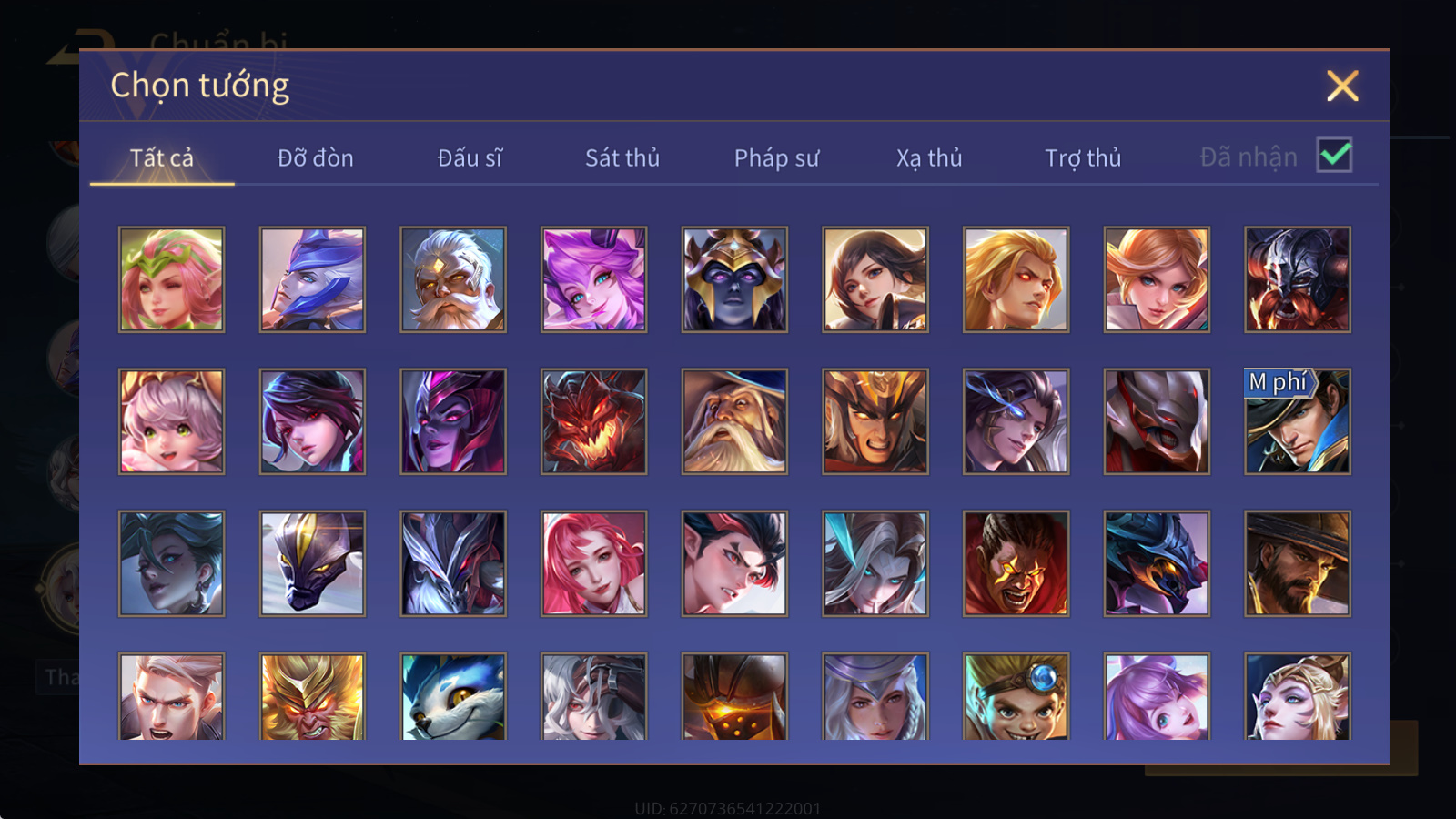Screen dimensions: 1456x819
Task: Choose the wizard with gray pointed hat
Action: point(734,421)
